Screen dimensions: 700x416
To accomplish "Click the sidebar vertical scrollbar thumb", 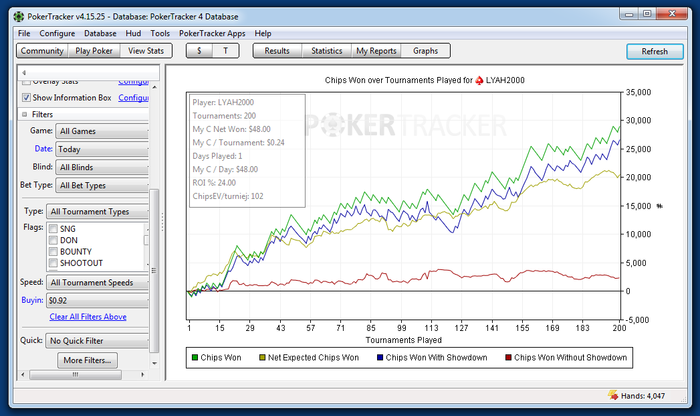I will (154, 271).
